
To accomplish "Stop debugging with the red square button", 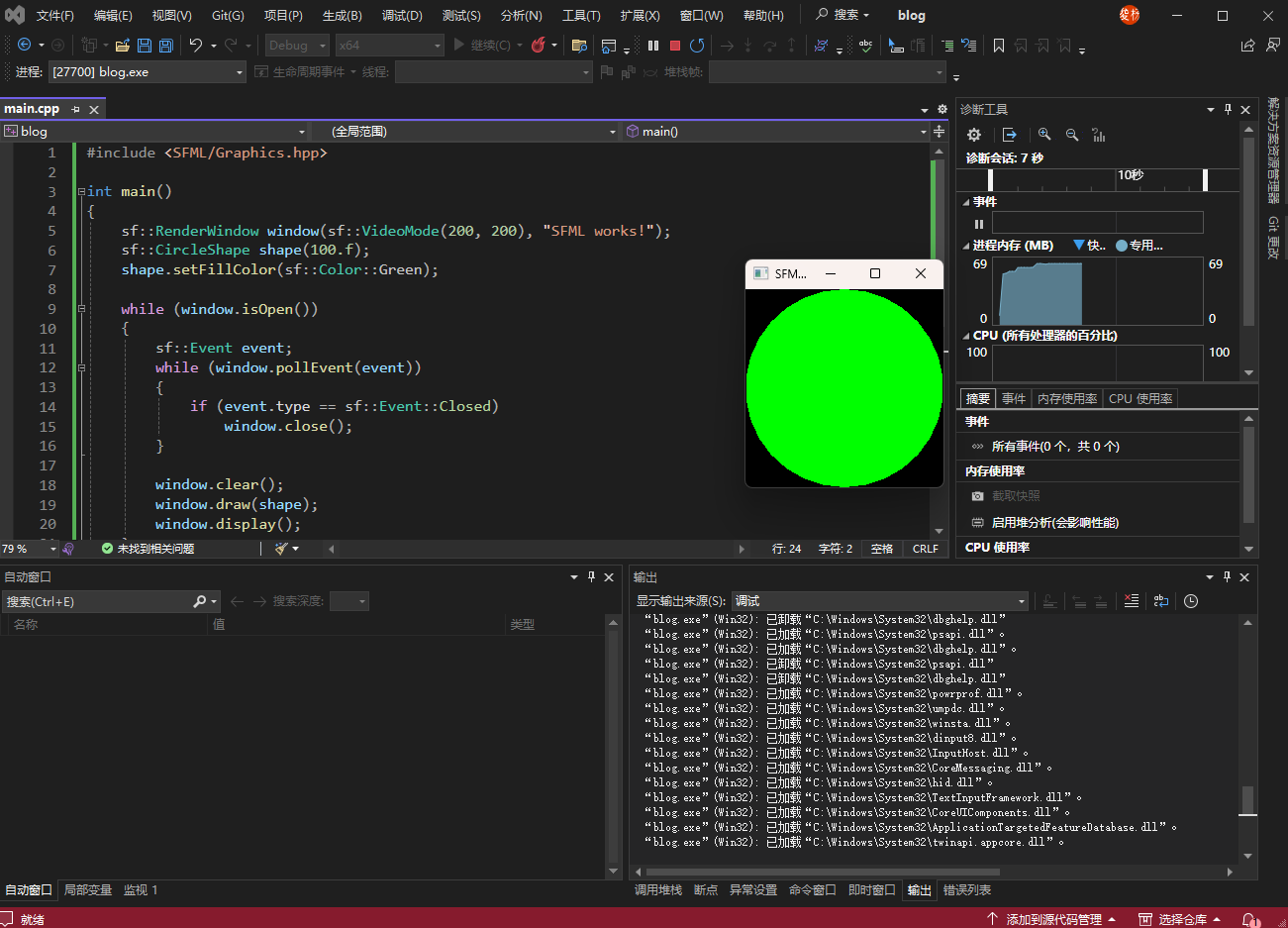I will pyautogui.click(x=675, y=46).
